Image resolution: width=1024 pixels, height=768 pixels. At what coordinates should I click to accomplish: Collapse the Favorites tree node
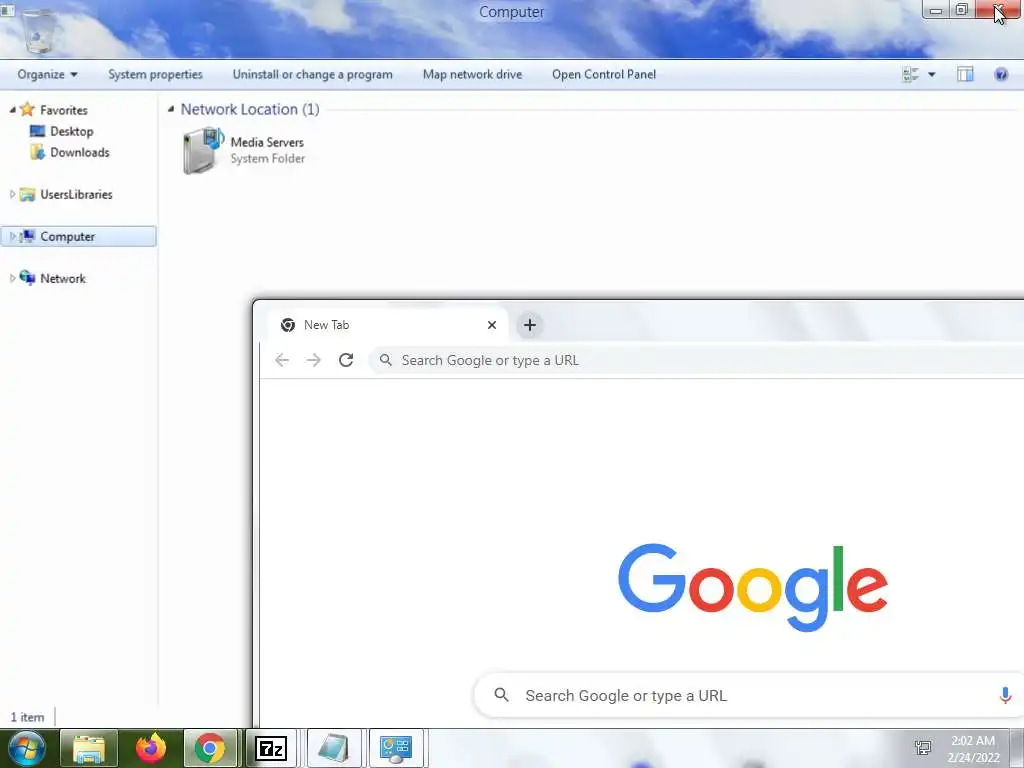click(12, 110)
